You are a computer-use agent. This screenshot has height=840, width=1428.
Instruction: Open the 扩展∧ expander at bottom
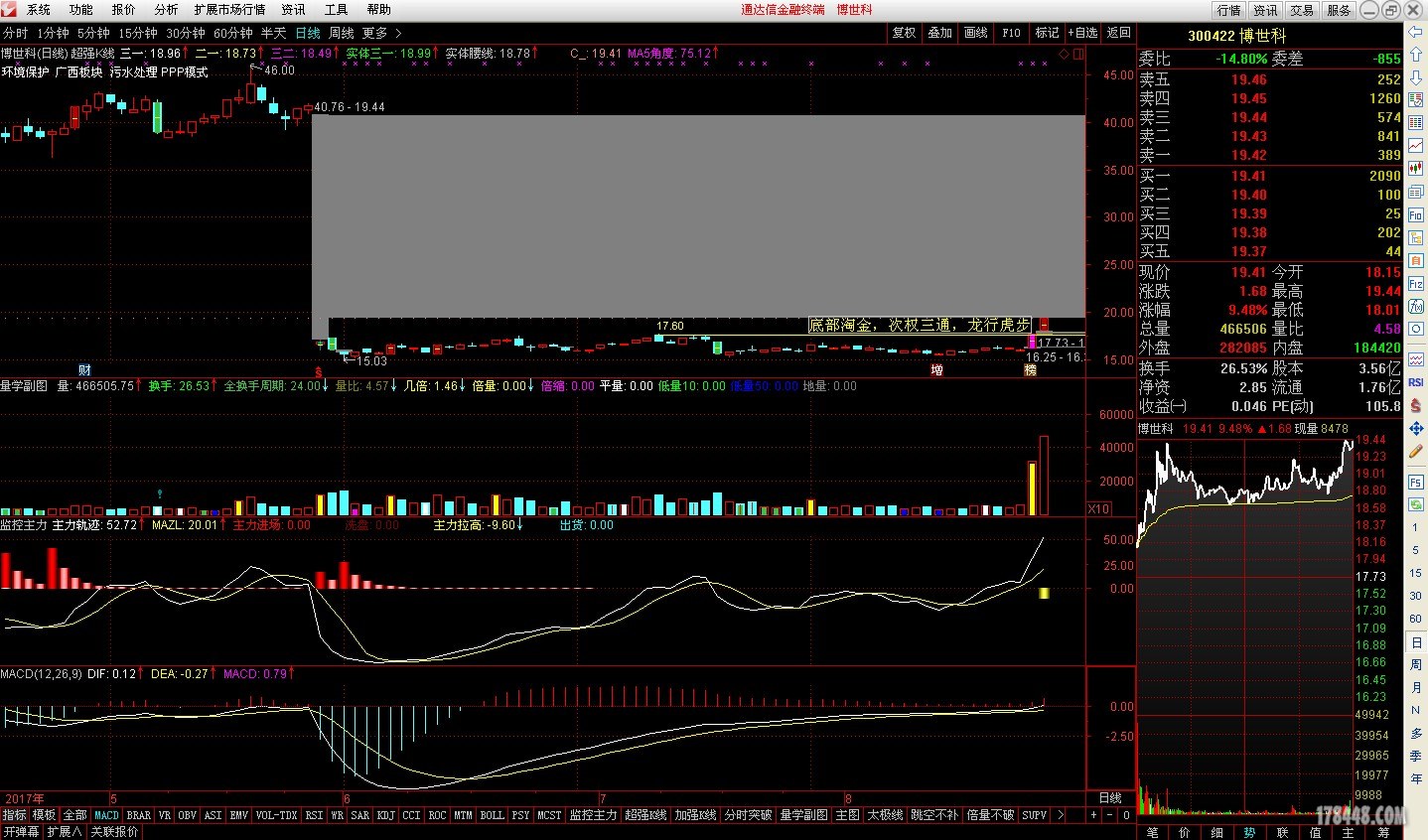tap(65, 832)
